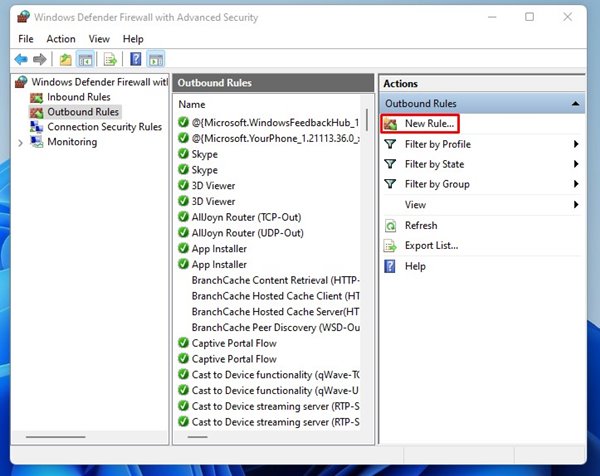Open the File menu
This screenshot has height=476, width=600.
pos(26,39)
